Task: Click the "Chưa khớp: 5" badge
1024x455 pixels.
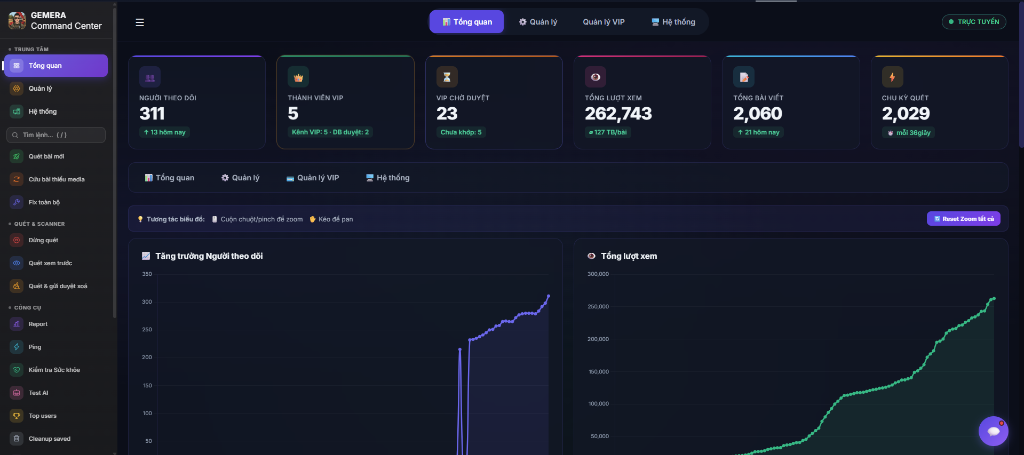Action: pyautogui.click(x=461, y=132)
